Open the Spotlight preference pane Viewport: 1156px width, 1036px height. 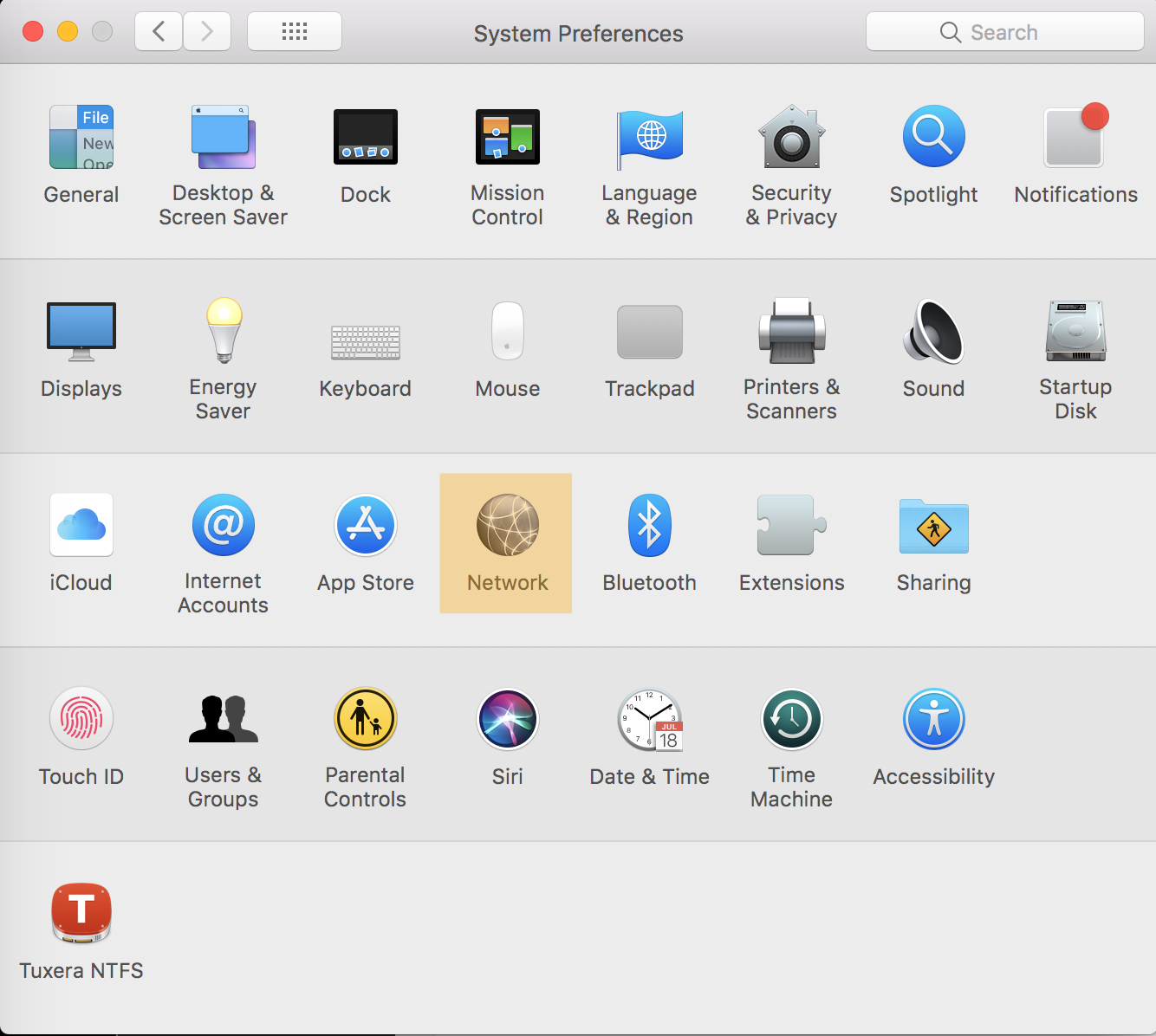933,154
